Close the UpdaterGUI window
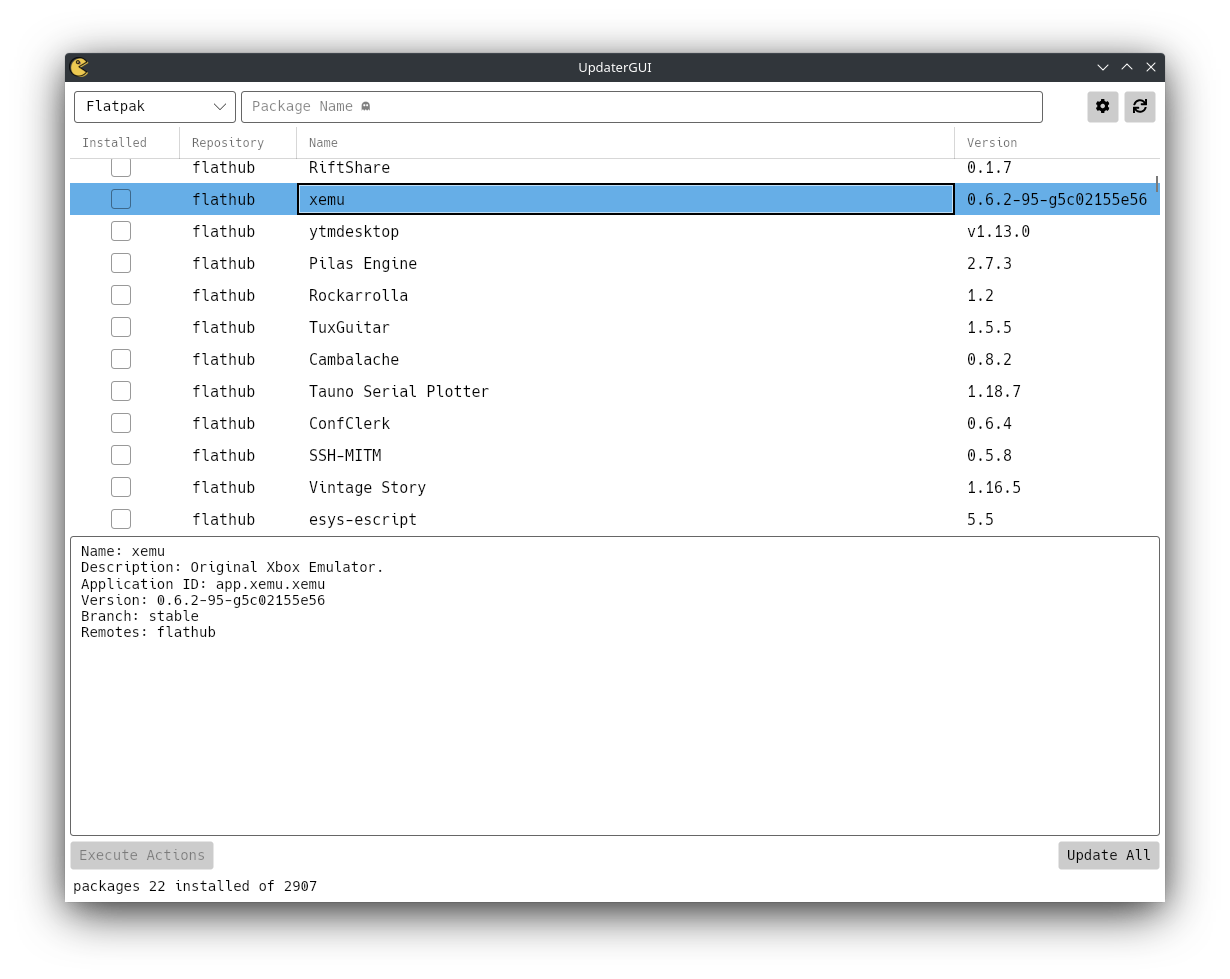Screen dimensions: 1230x979 [1151, 67]
